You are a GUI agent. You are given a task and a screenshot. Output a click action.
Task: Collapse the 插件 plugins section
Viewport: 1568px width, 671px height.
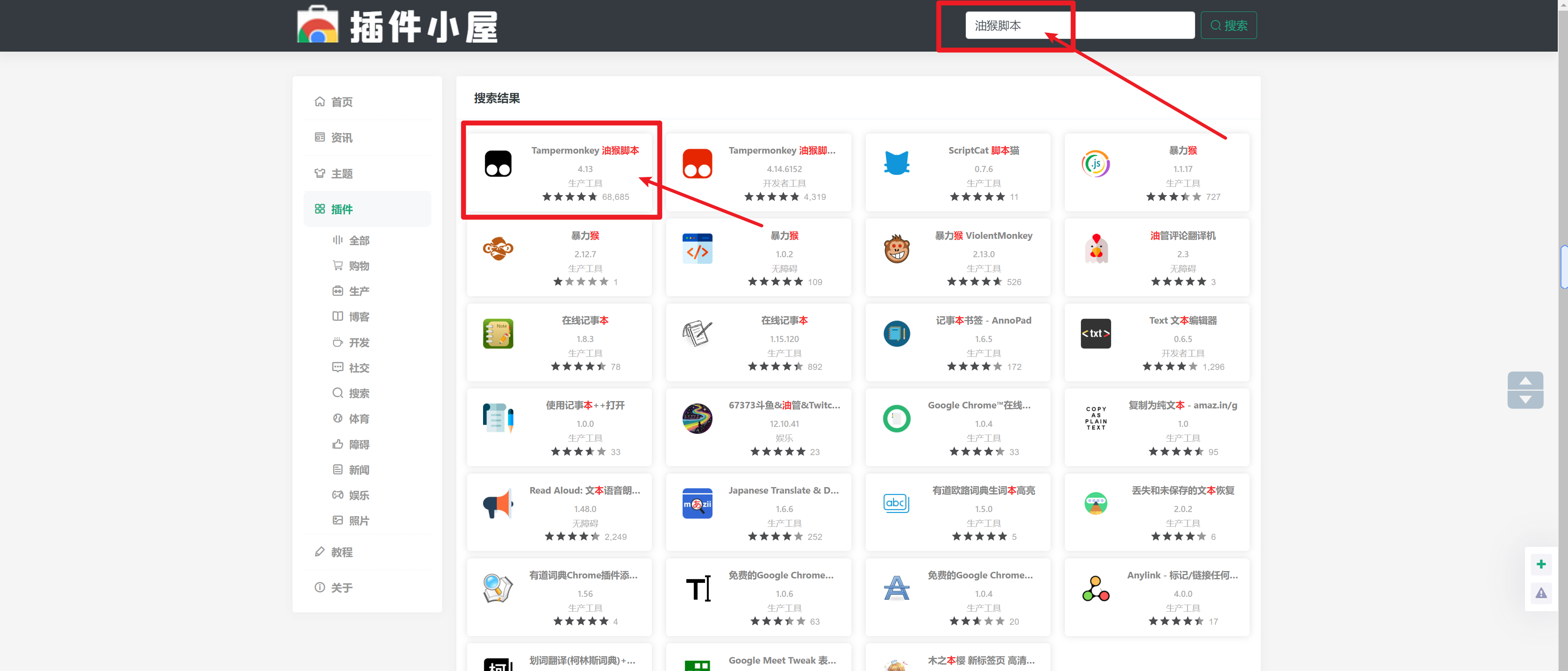(341, 209)
